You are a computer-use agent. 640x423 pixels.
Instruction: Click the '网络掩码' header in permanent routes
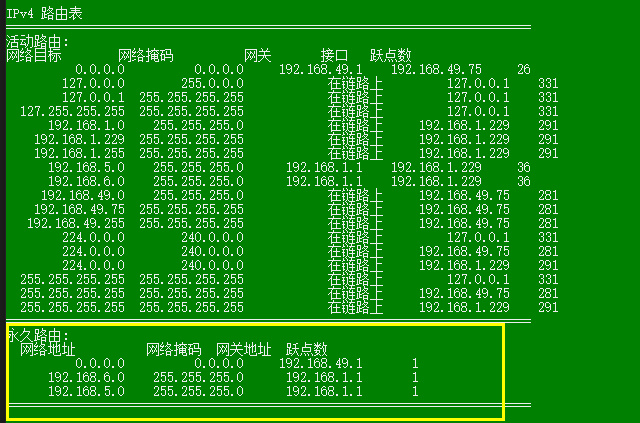click(x=173, y=349)
